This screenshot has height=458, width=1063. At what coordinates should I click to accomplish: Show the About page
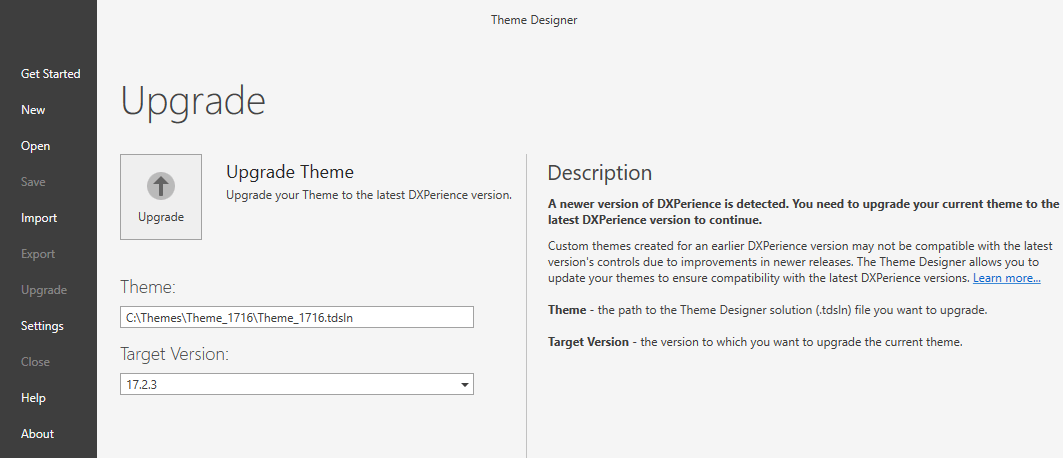pos(37,434)
